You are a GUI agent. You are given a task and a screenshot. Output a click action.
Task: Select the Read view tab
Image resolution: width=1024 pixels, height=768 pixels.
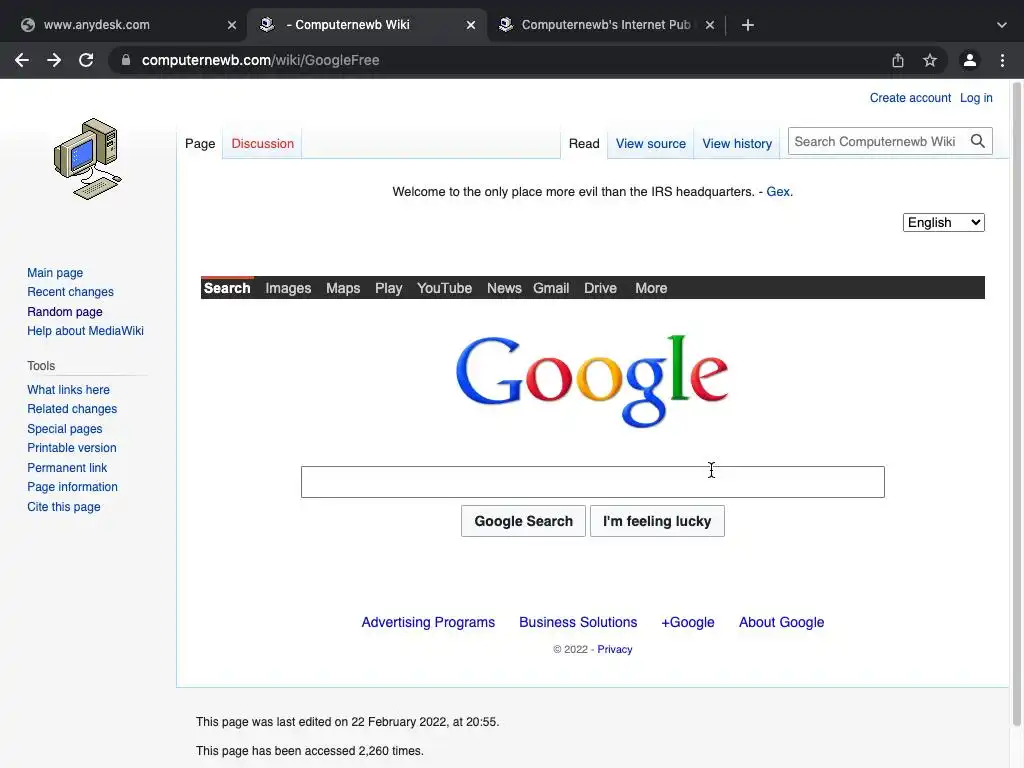584,144
